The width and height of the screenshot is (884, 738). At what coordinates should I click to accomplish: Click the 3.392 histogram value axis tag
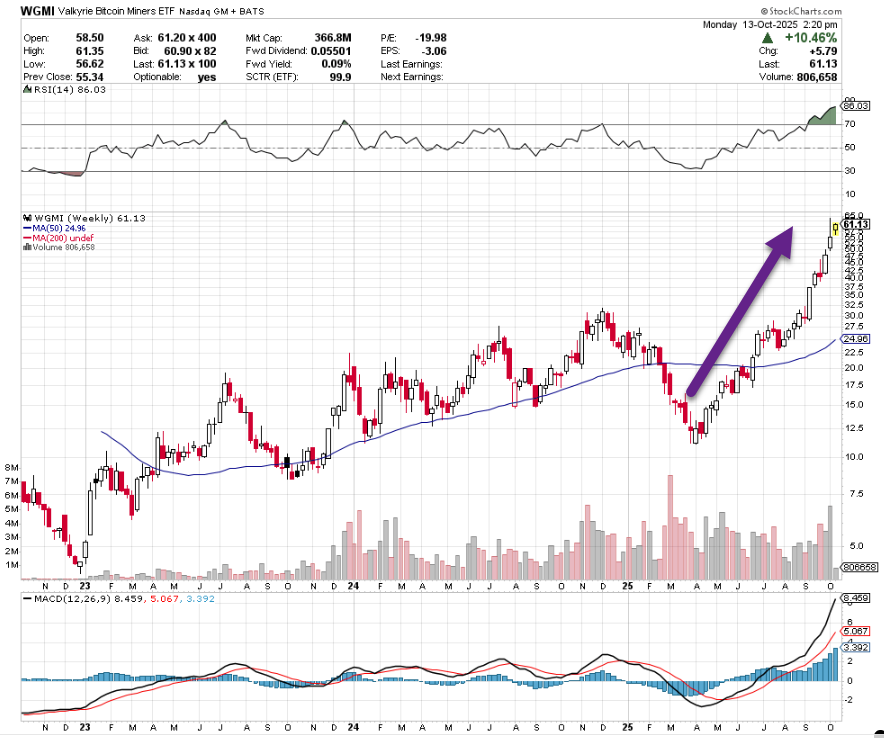[855, 646]
